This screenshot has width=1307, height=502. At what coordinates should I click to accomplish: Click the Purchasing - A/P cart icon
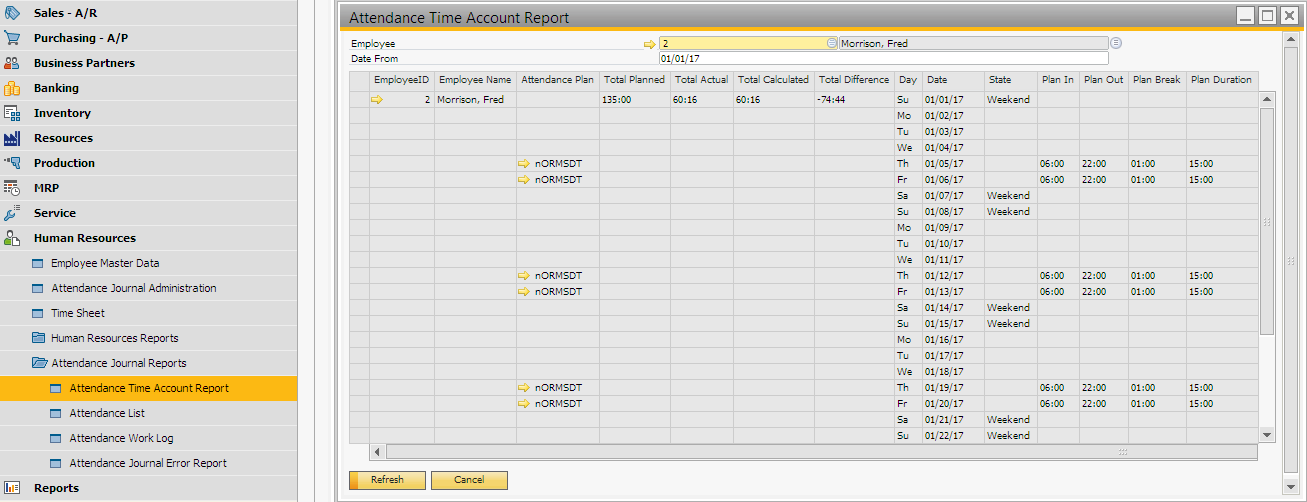[x=12, y=38]
